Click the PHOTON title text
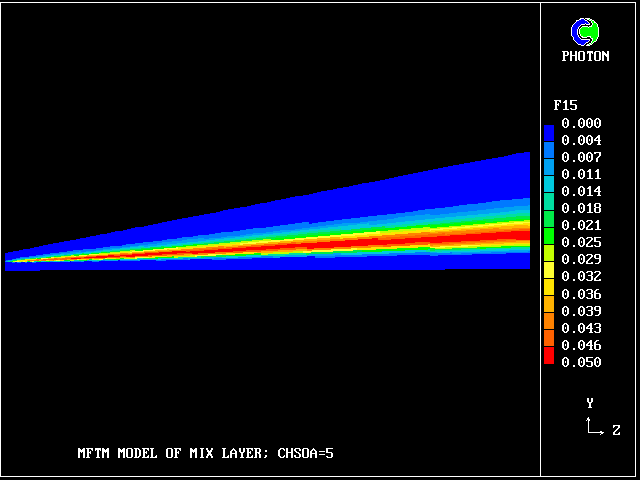The width and height of the screenshot is (640, 480). [x=585, y=57]
